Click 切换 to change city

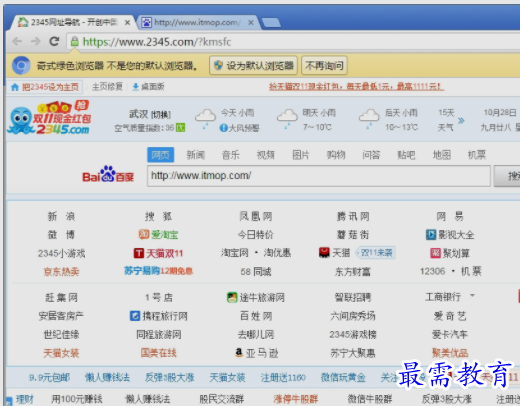(161, 115)
